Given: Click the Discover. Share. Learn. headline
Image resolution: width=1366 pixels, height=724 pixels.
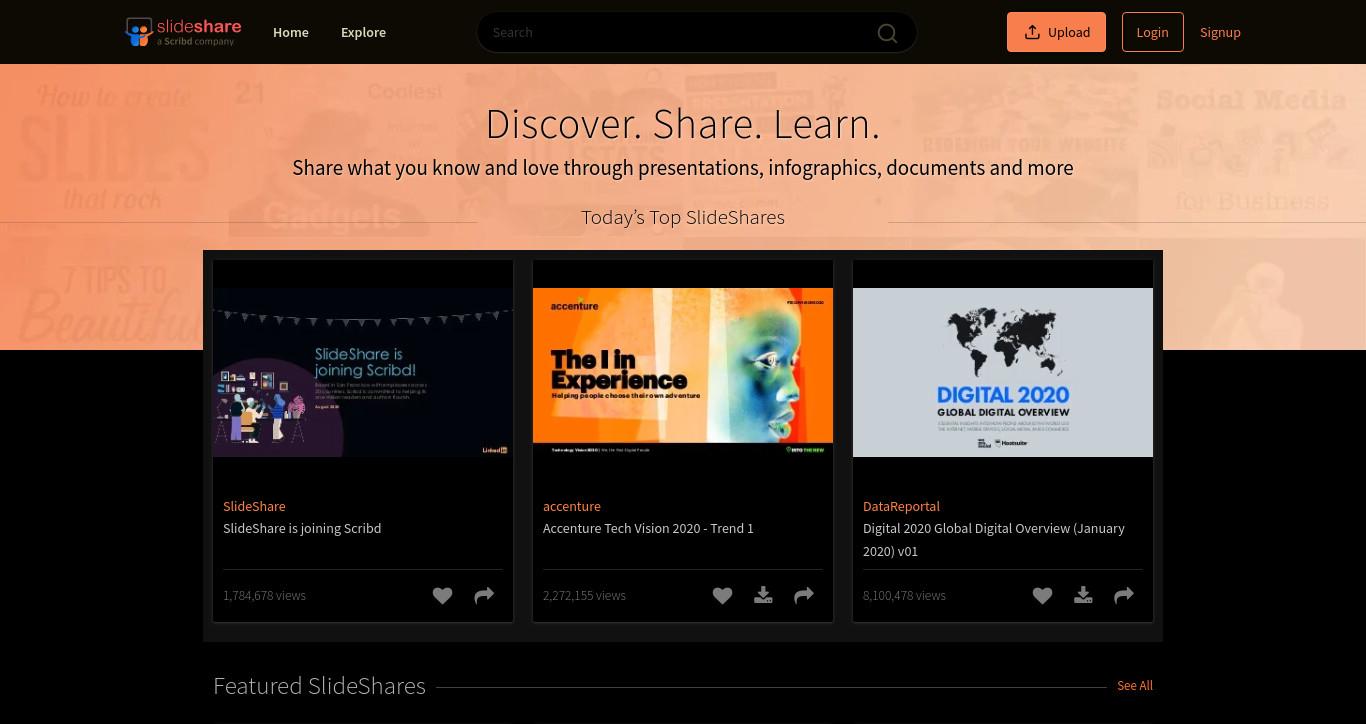Looking at the screenshot, I should point(683,124).
